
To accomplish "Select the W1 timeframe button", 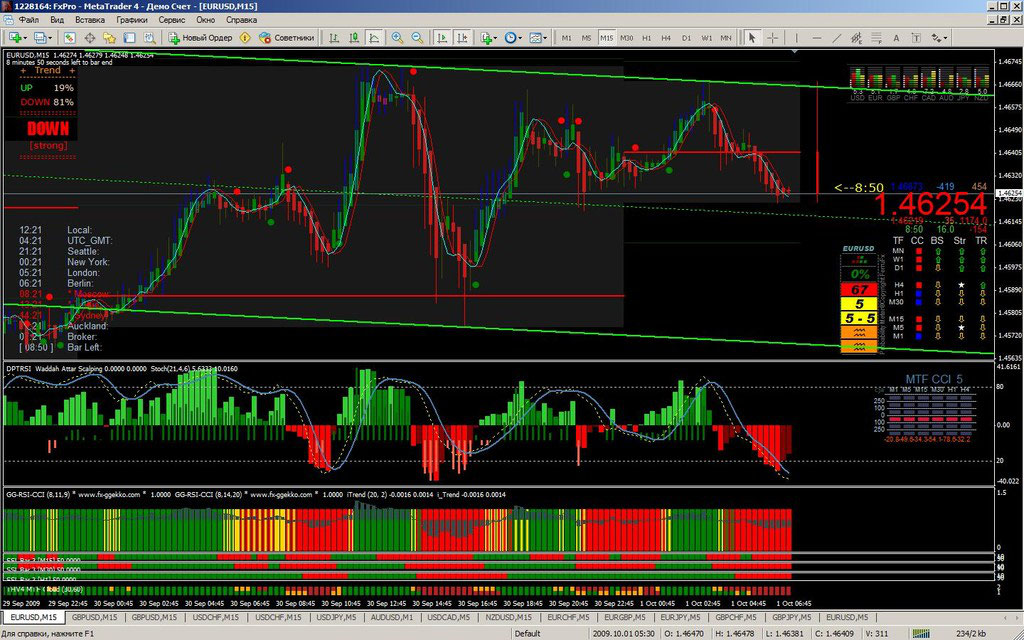I will 707,38.
